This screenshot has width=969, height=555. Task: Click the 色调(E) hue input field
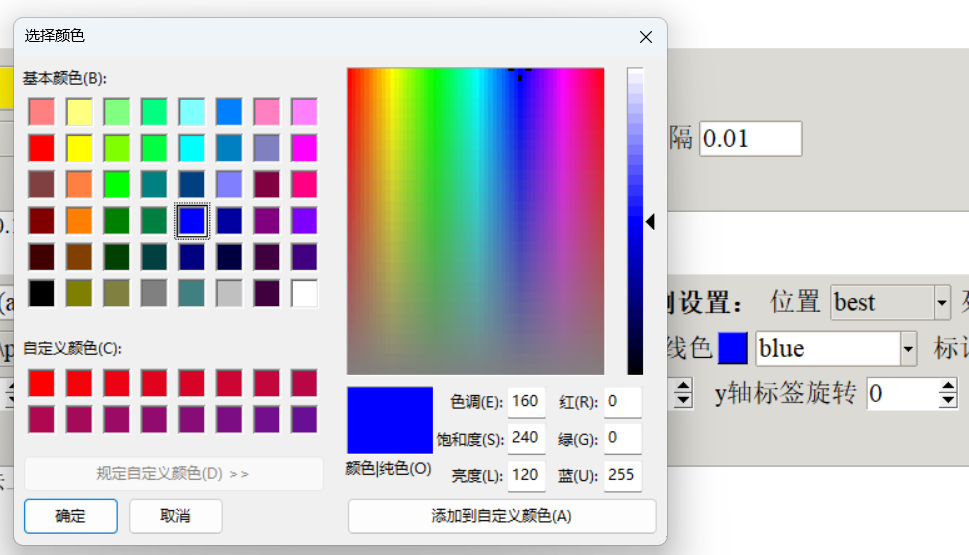[527, 402]
